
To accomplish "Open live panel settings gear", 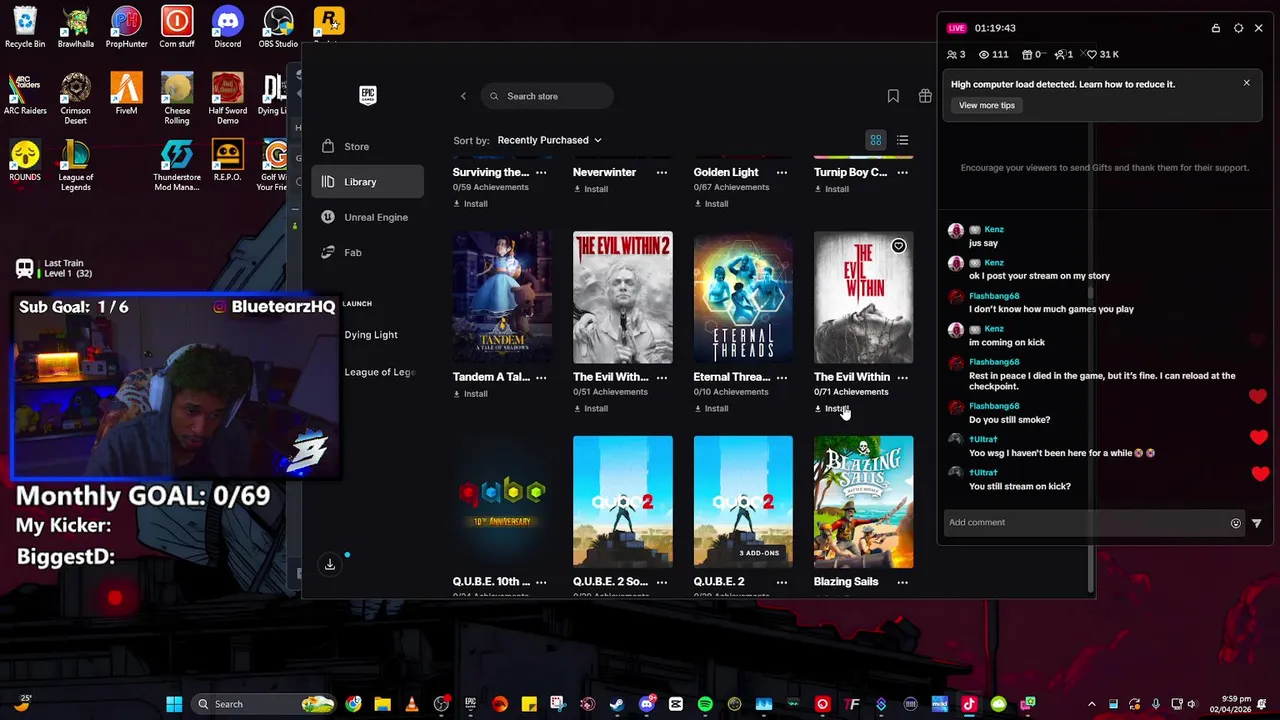I will coord(1238,28).
